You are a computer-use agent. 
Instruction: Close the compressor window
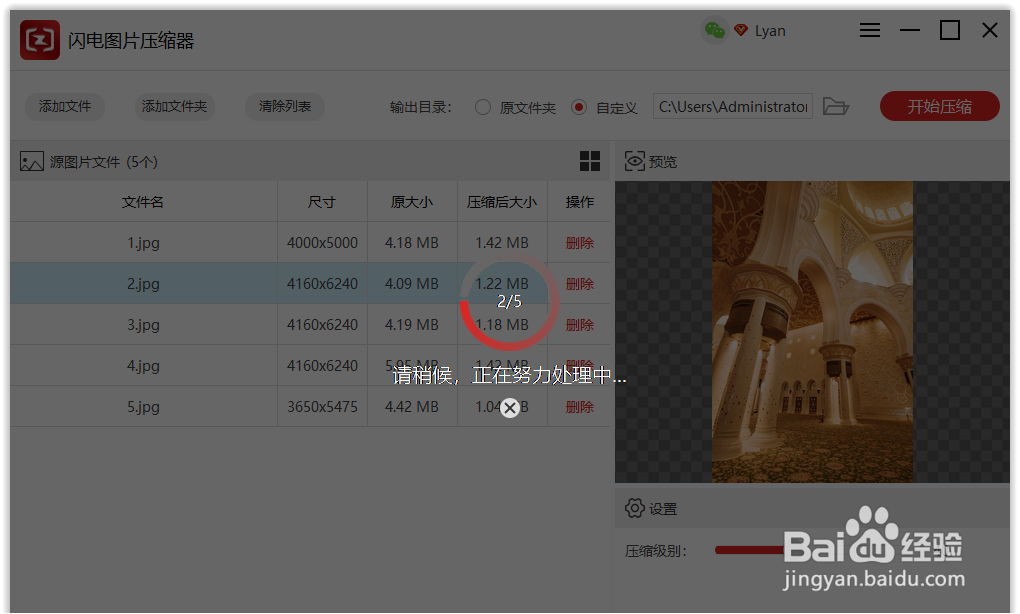pos(989,30)
